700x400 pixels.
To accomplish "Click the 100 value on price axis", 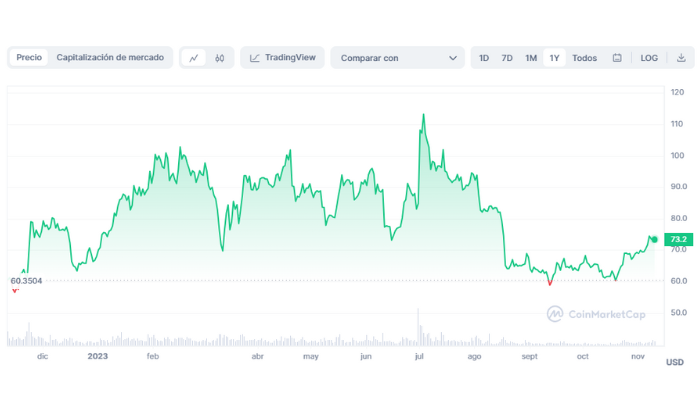I will click(677, 155).
